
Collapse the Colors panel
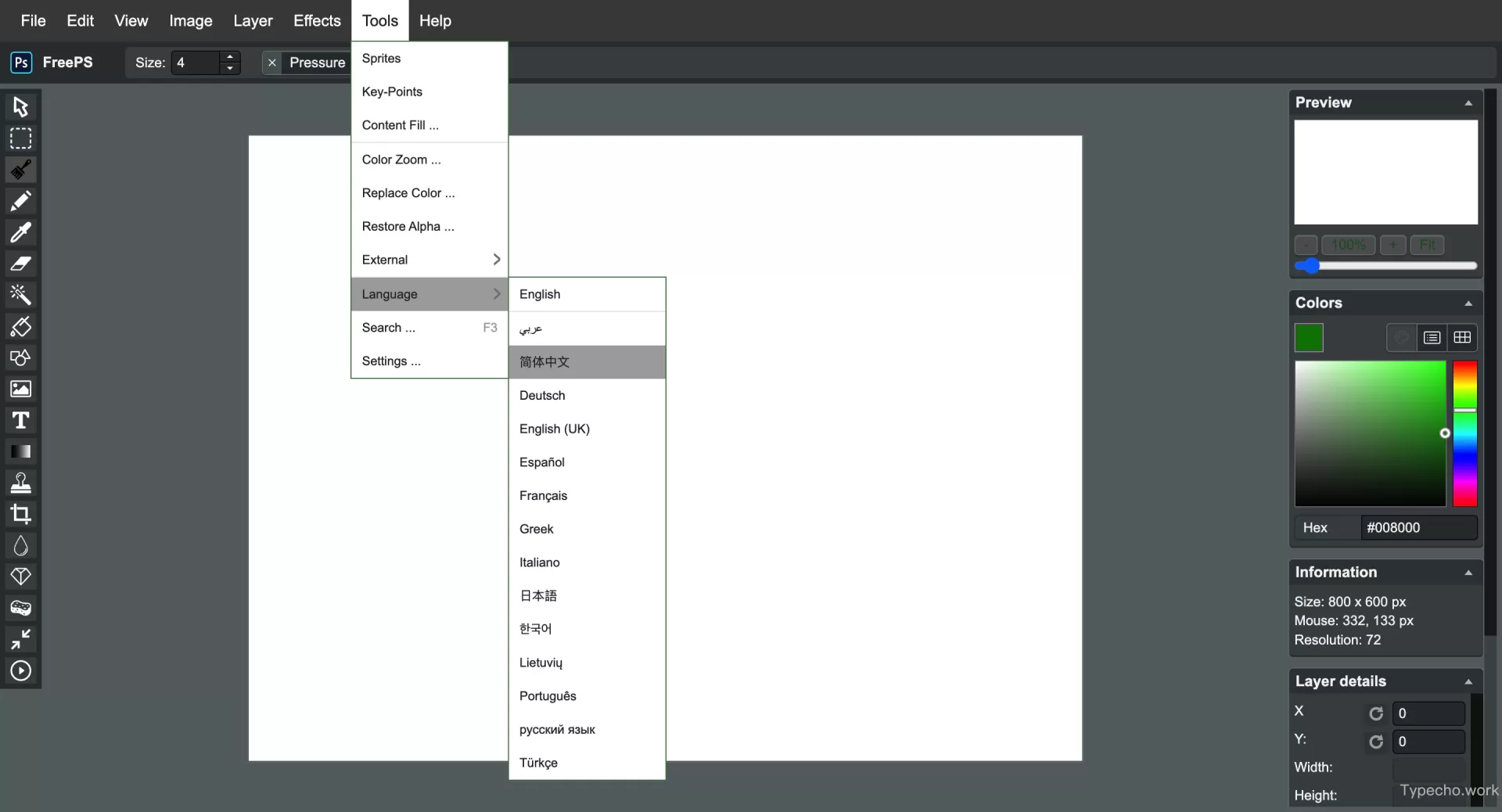tap(1468, 303)
